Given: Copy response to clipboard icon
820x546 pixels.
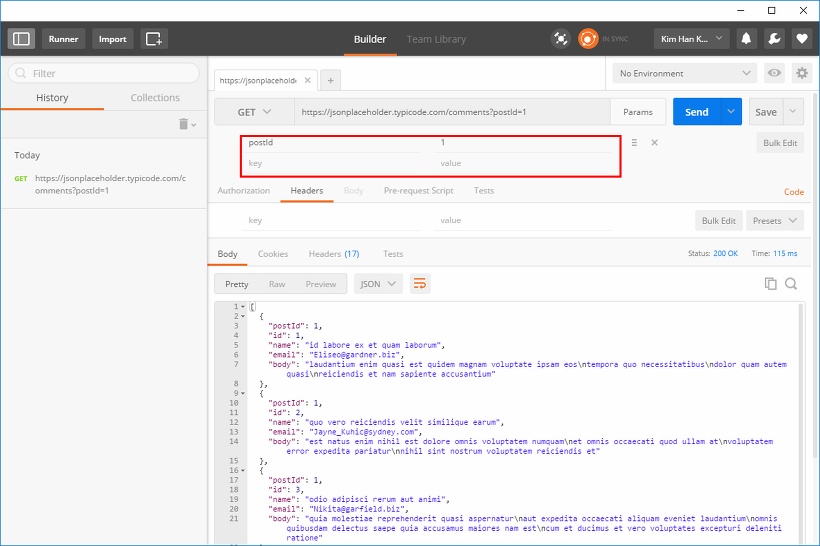Looking at the screenshot, I should (770, 283).
